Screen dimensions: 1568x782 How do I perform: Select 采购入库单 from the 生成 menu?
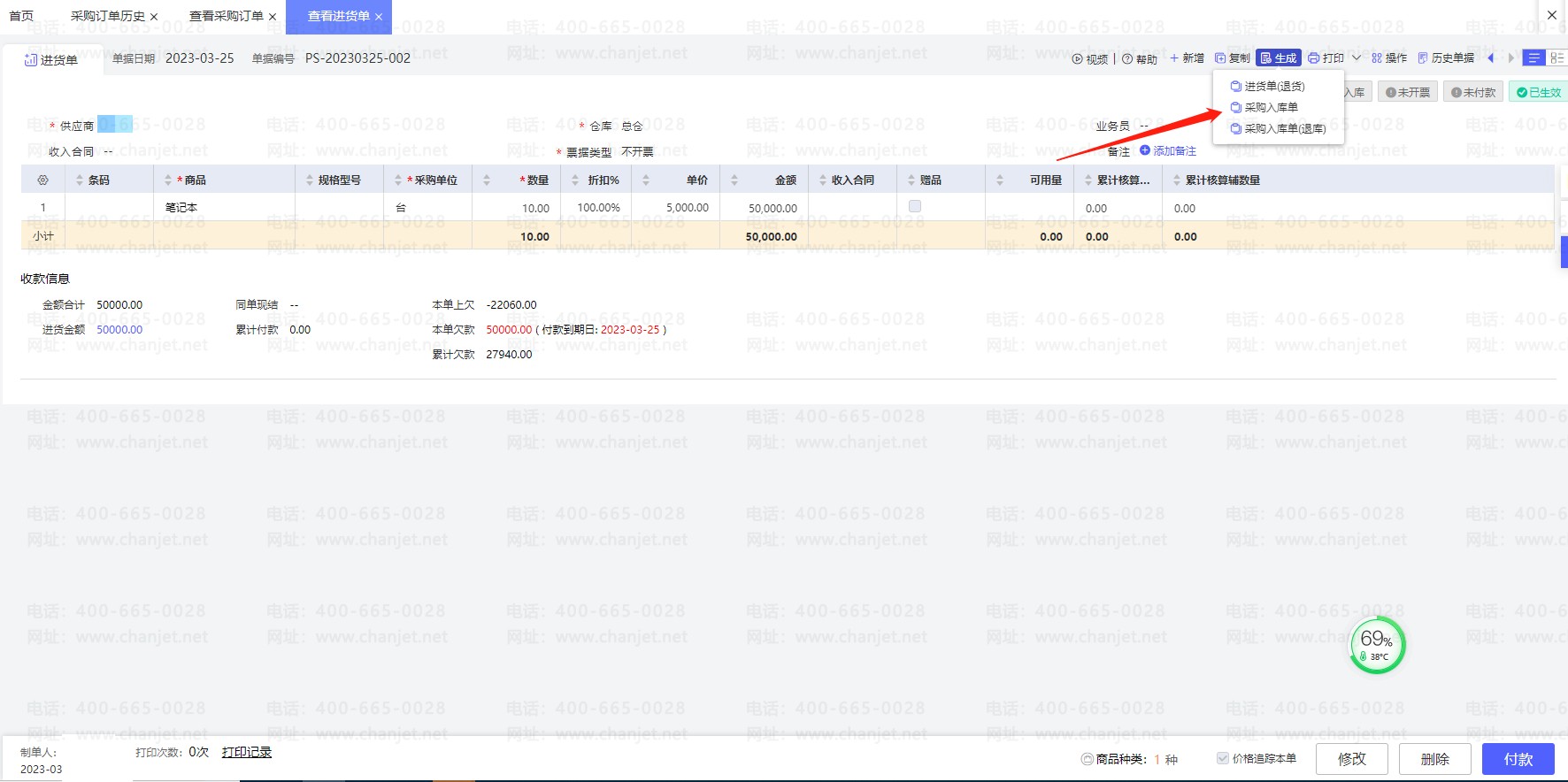[1271, 107]
